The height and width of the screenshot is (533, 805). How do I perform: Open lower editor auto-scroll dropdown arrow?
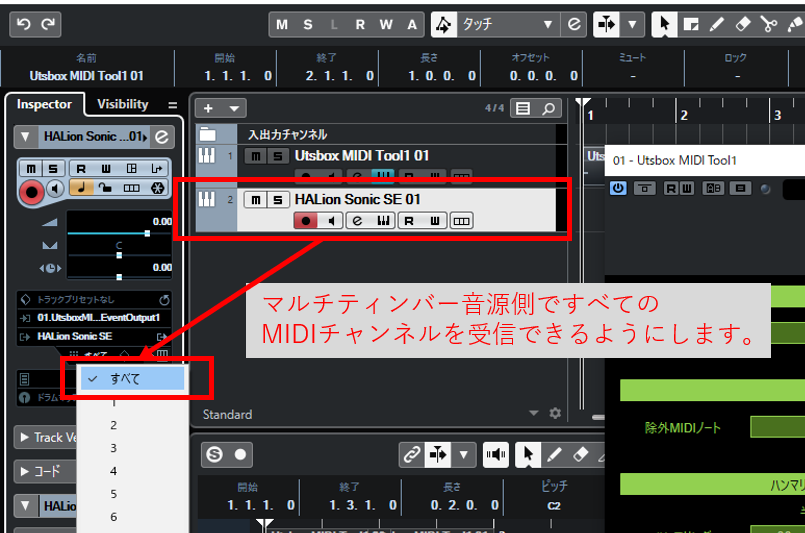pos(464,454)
